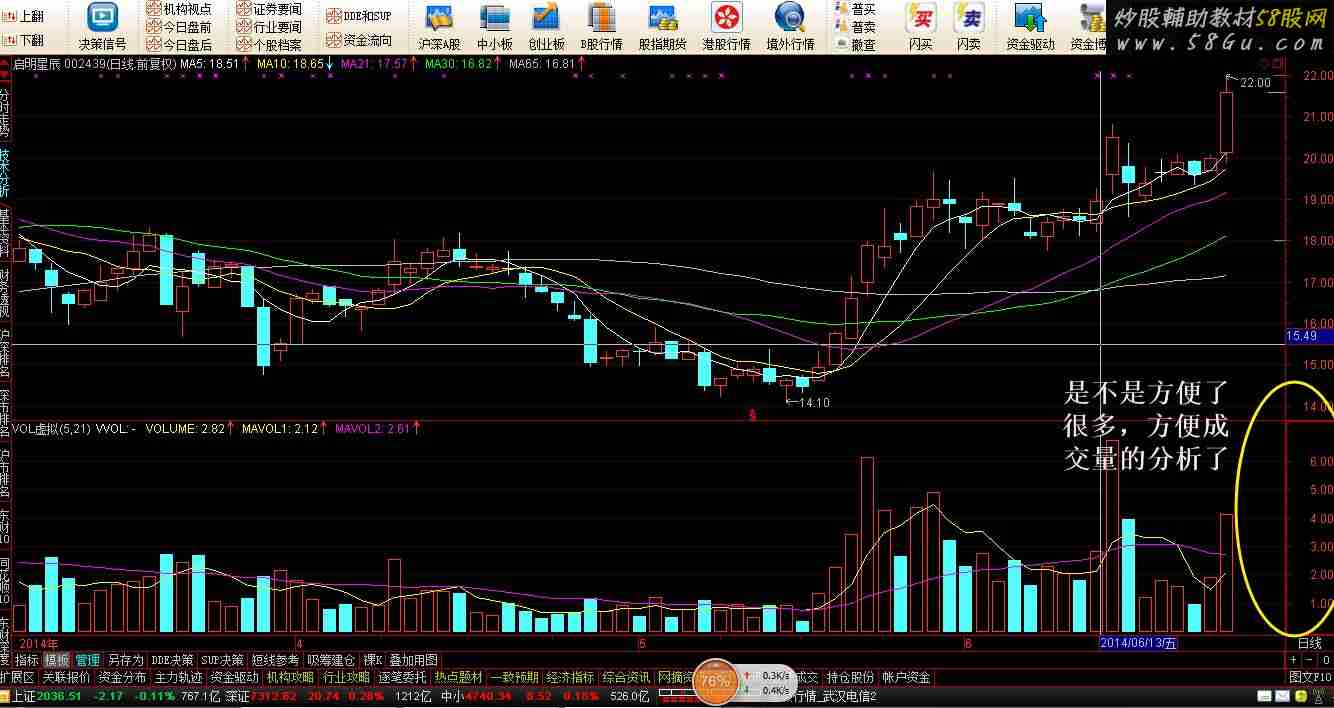Toggle the 模板 indicator template button
1334x708 pixels.
point(57,660)
